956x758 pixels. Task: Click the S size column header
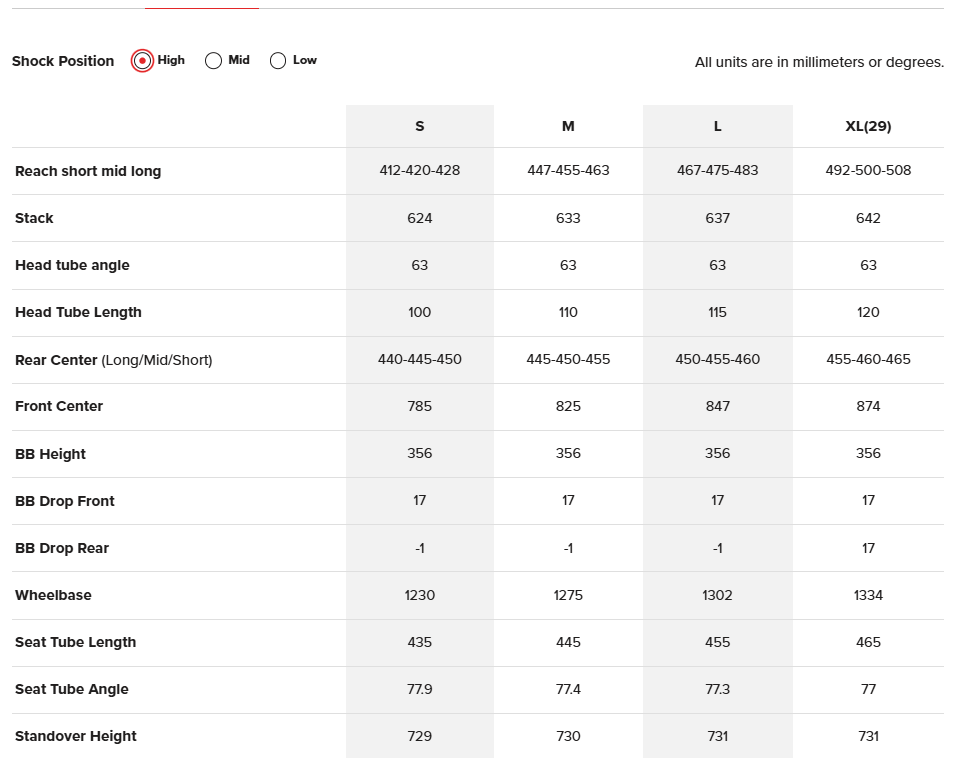[420, 126]
